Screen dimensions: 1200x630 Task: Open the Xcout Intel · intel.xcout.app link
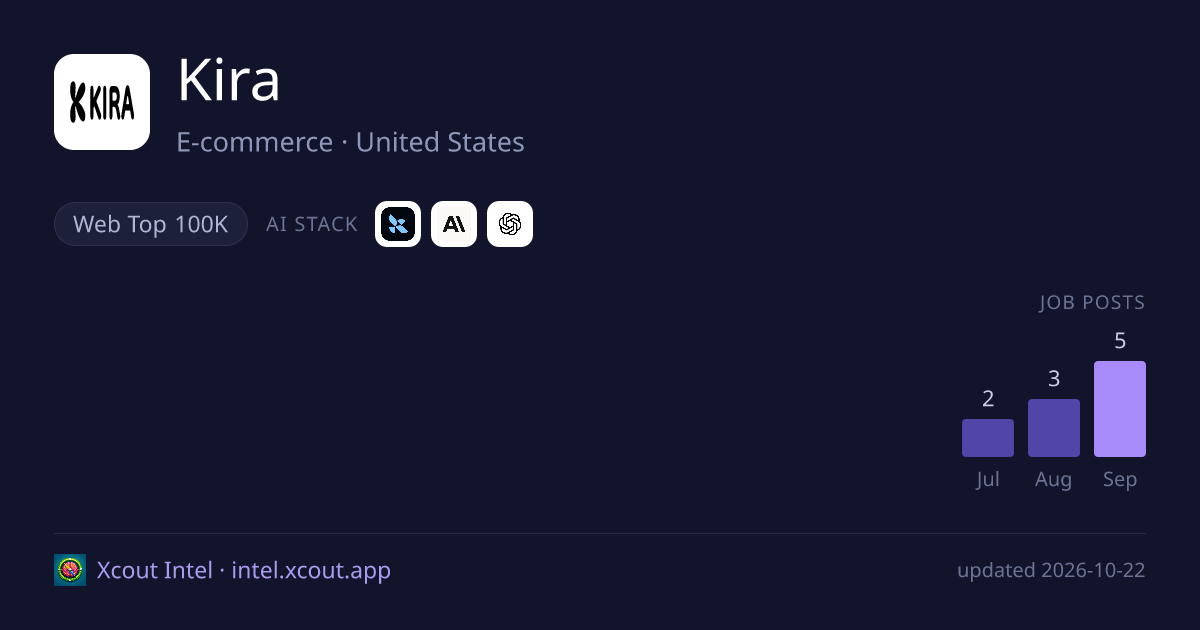coord(244,570)
